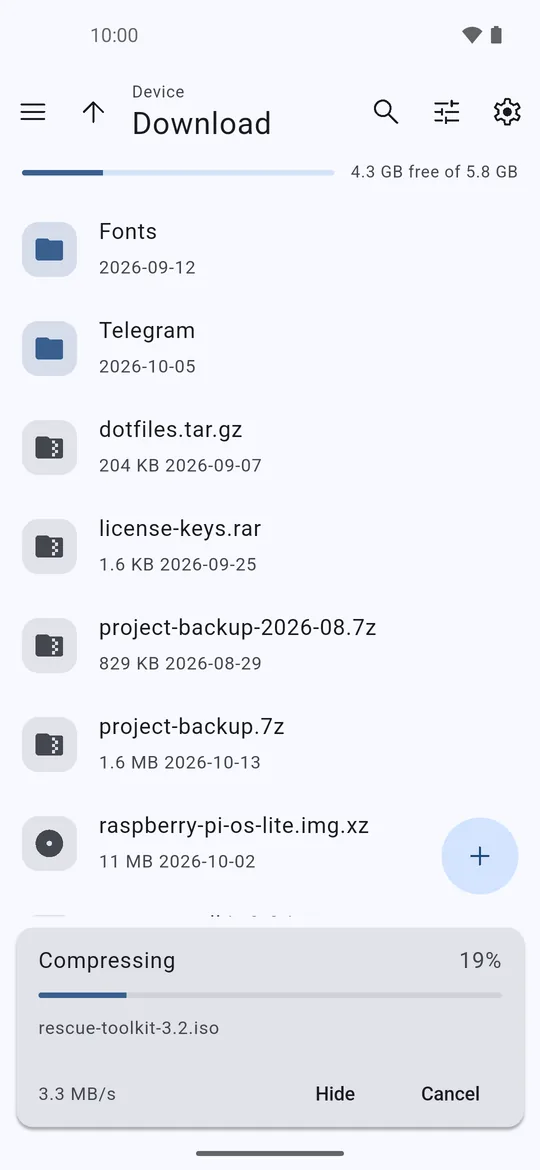The width and height of the screenshot is (540, 1170).
Task: Select the license-keys.rar archive icon
Action: coord(49,546)
